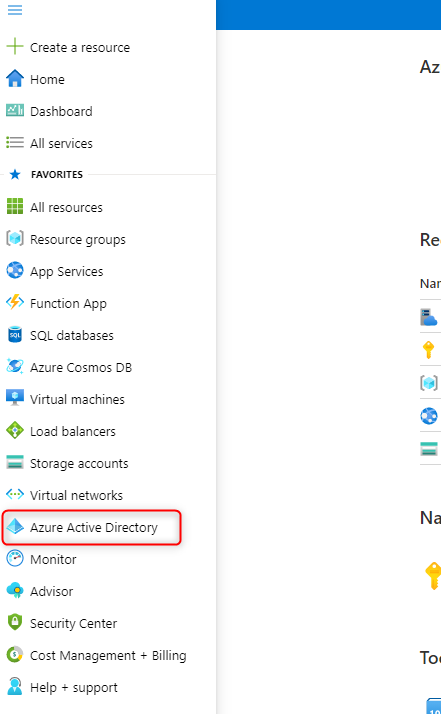Open Storage accounts
441x714 pixels.
(79, 464)
